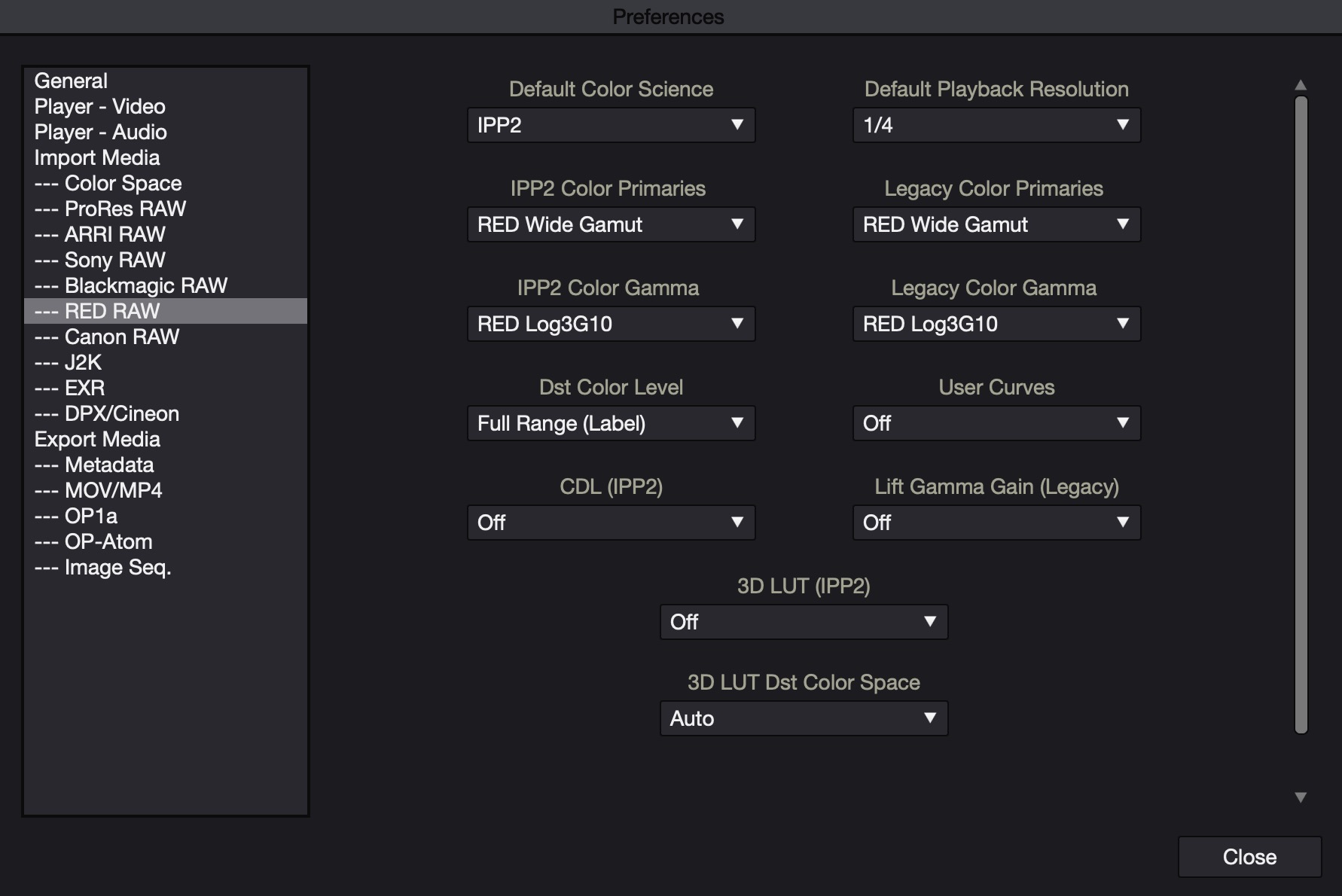The image size is (1342, 896).
Task: Open the Legacy Color Primaries dropdown
Action: [996, 224]
